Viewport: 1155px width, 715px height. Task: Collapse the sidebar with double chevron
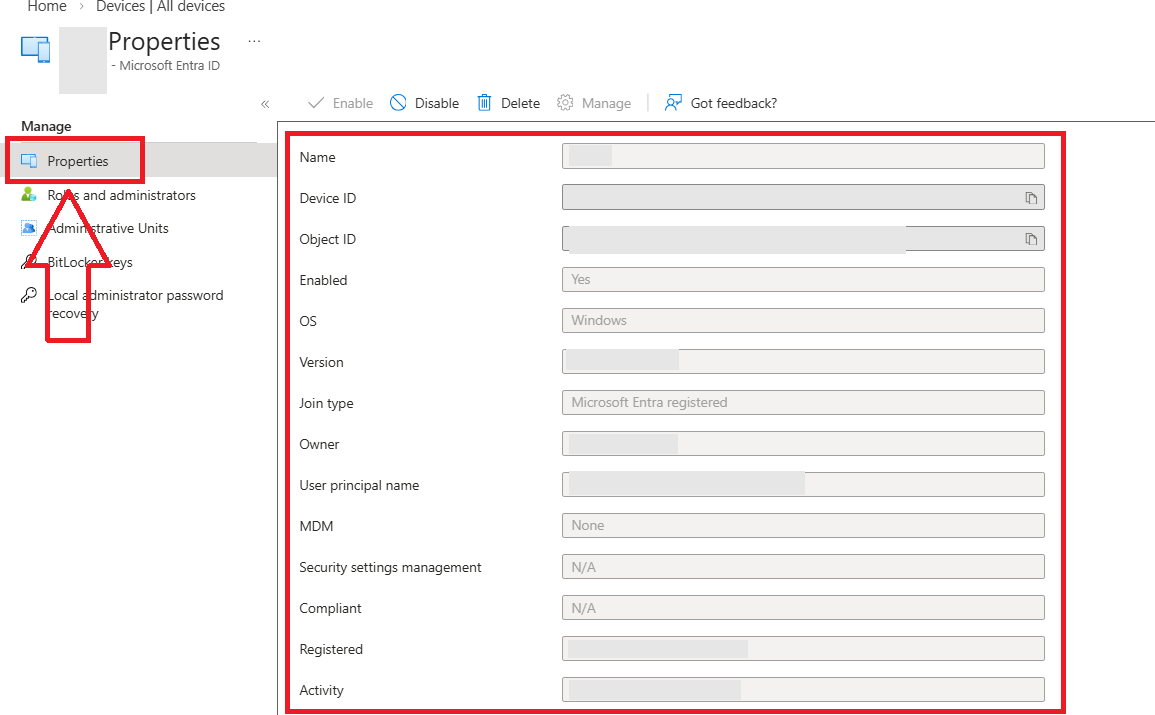265,105
